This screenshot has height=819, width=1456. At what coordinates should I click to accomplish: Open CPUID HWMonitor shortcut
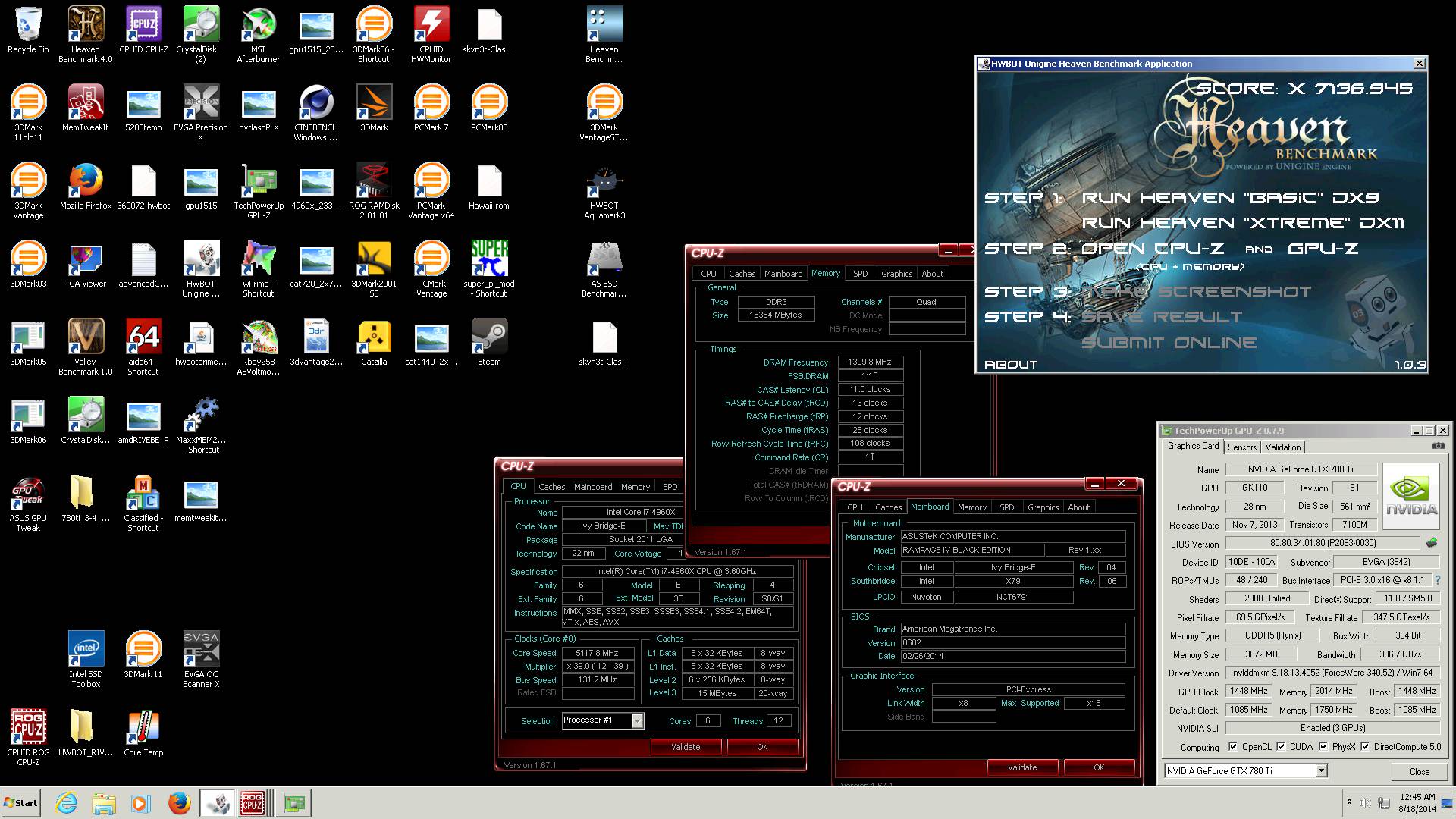pos(431,34)
